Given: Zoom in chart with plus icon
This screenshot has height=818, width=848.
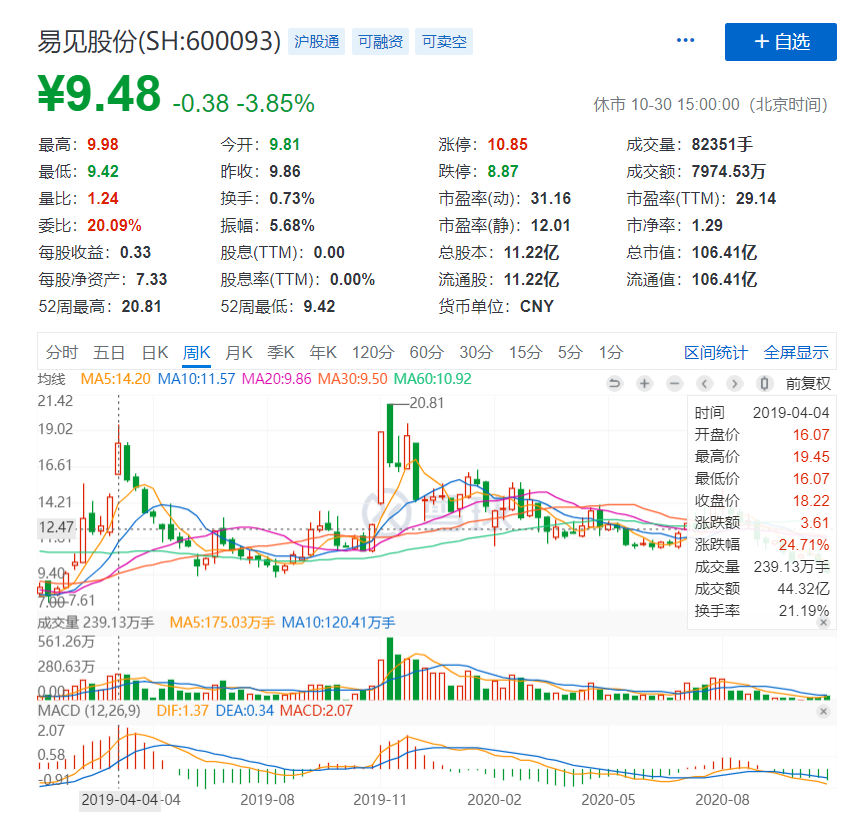Looking at the screenshot, I should (x=644, y=384).
